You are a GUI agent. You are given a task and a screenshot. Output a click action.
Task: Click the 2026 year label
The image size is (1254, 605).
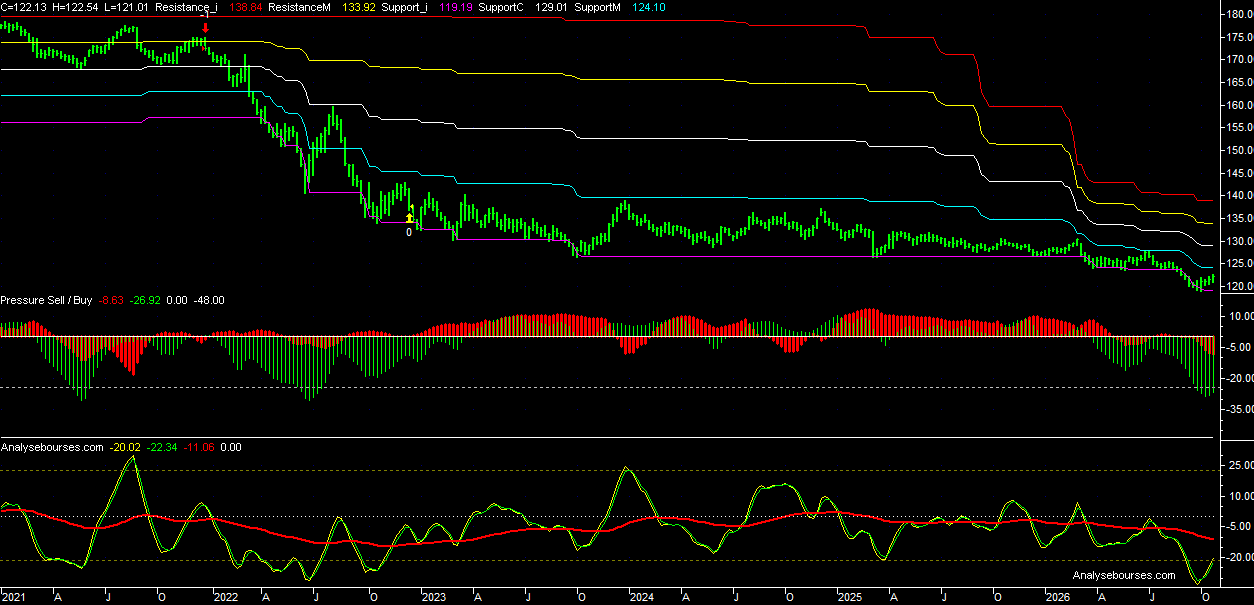(x=1059, y=596)
